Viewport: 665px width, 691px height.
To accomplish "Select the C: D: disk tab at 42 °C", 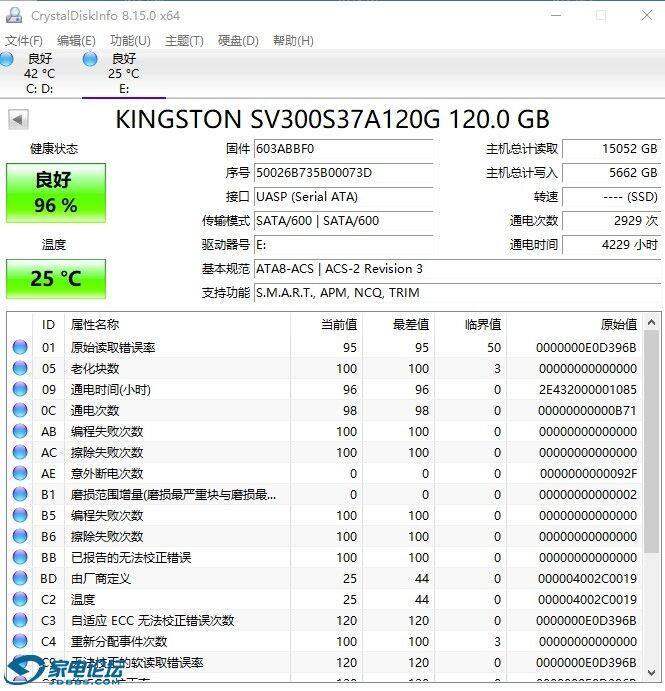I will (x=40, y=74).
